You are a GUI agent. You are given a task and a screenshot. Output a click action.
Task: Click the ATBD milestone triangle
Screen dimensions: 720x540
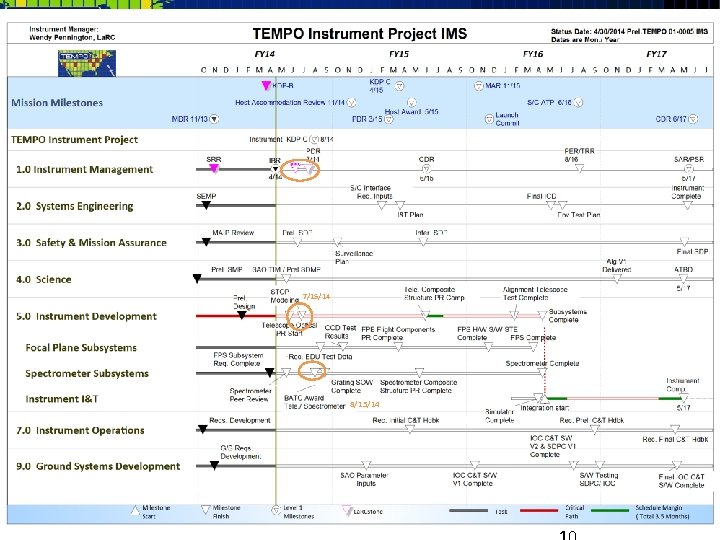[684, 278]
